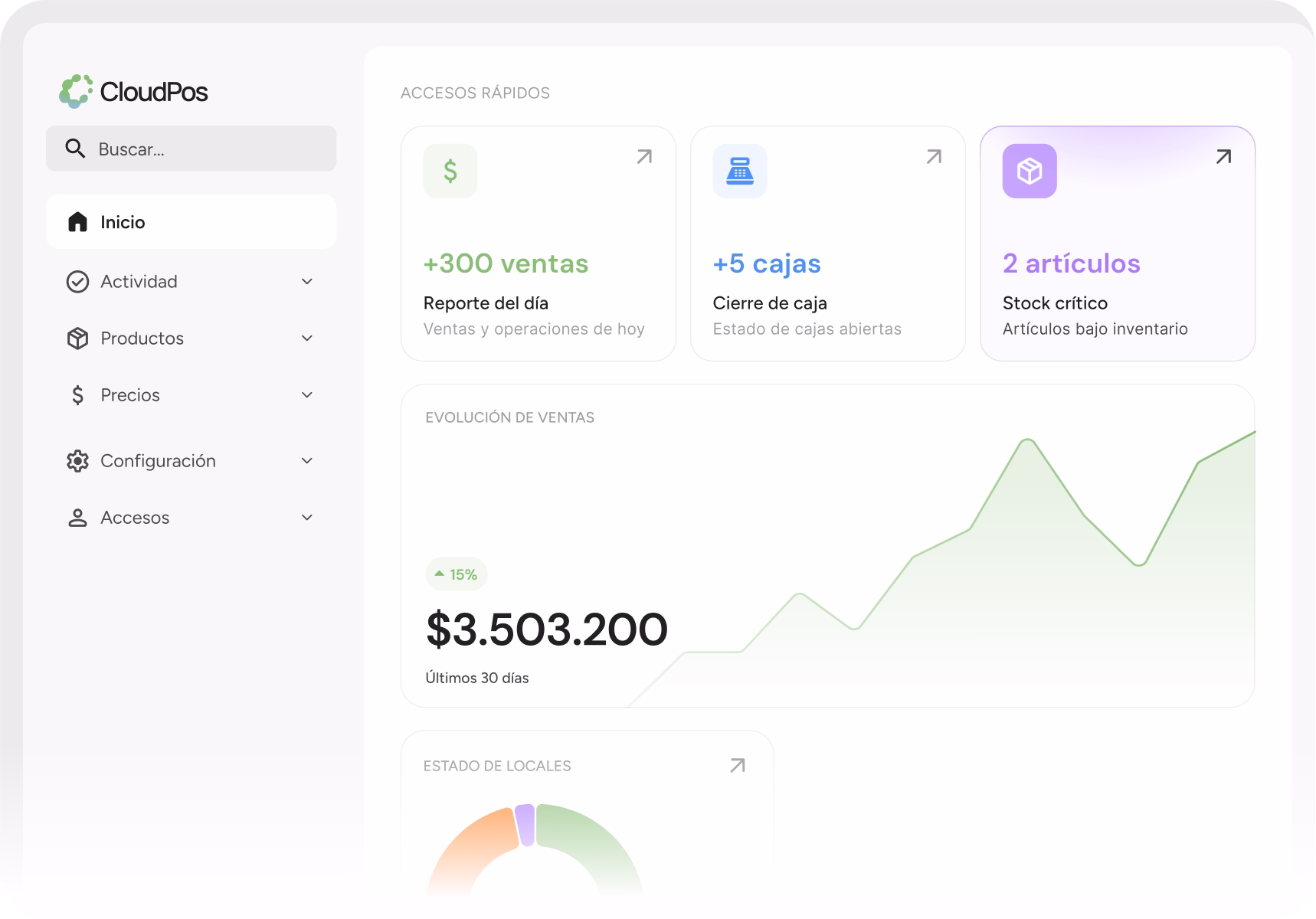Expand the Configuración chevron
This screenshot has height=919, width=1316.
point(307,461)
